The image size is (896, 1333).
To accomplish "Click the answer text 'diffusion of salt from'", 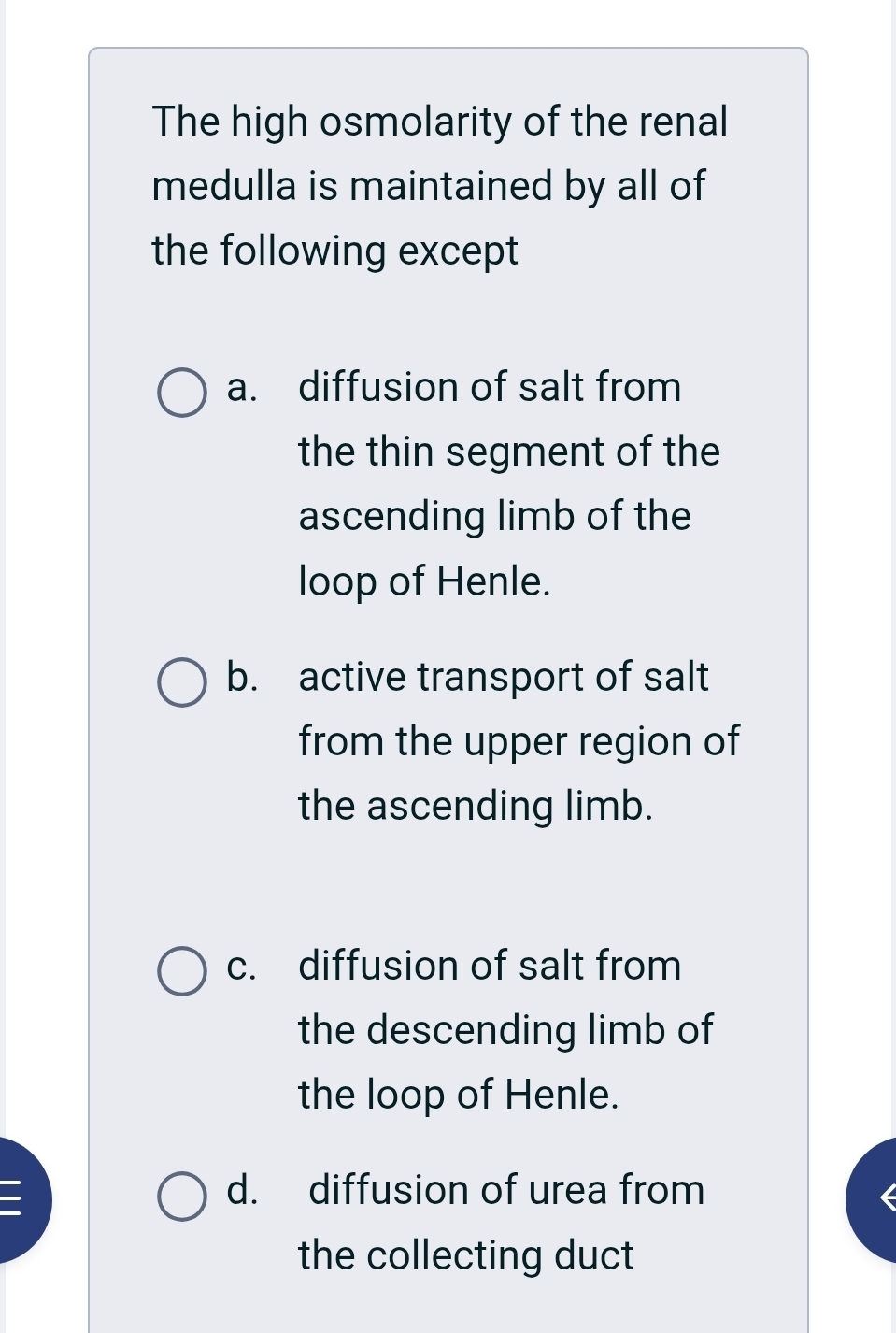I will (x=490, y=387).
